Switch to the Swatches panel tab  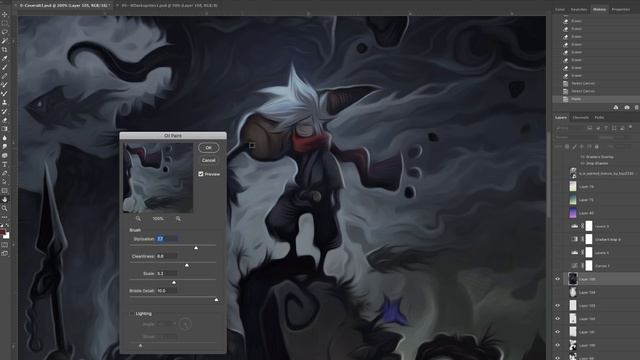point(579,9)
